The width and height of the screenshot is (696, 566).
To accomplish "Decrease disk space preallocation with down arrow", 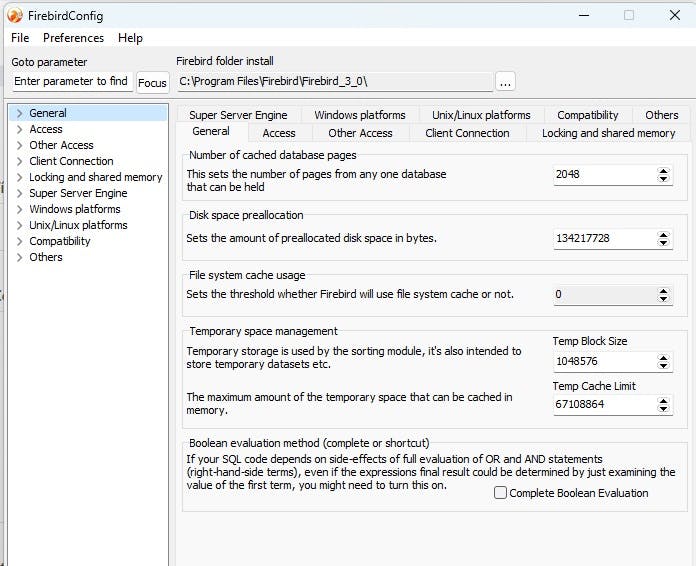I will (663, 242).
